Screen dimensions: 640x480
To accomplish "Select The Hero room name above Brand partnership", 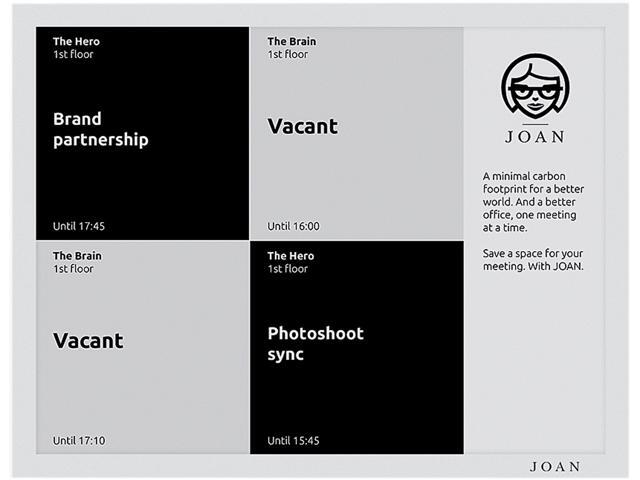I will 76,42.
